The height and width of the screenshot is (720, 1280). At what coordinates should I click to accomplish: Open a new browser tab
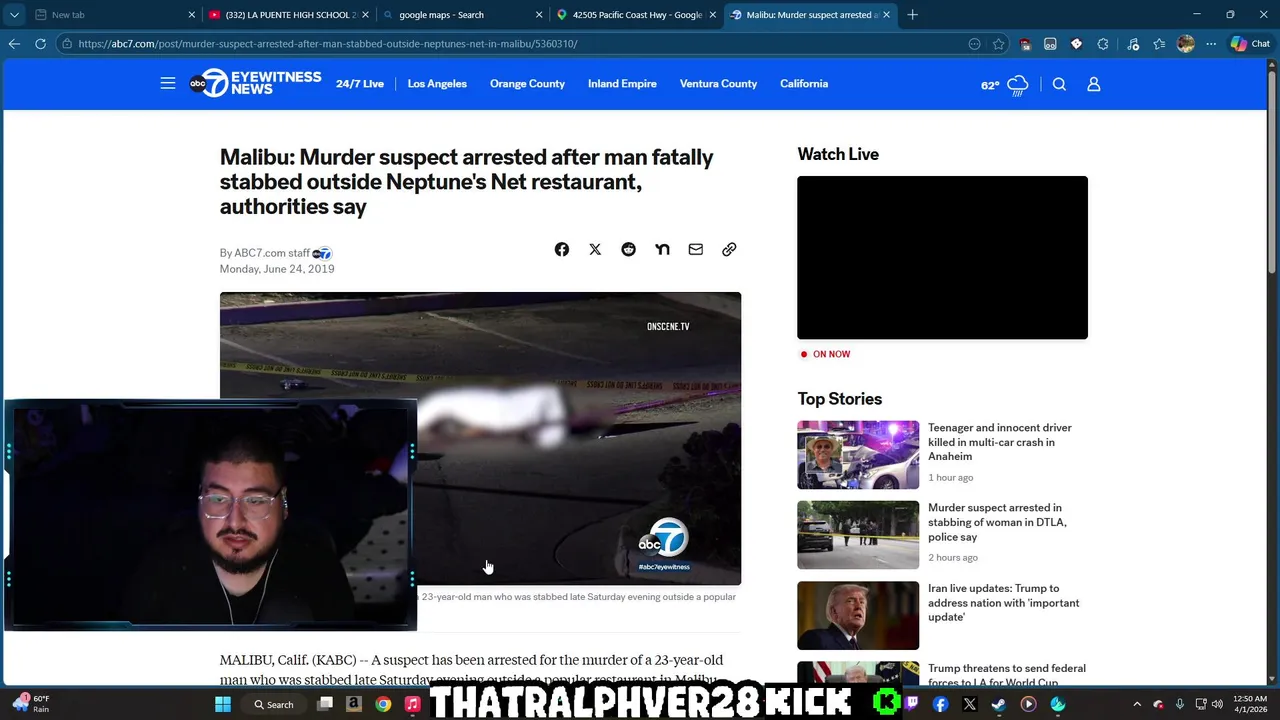point(912,15)
